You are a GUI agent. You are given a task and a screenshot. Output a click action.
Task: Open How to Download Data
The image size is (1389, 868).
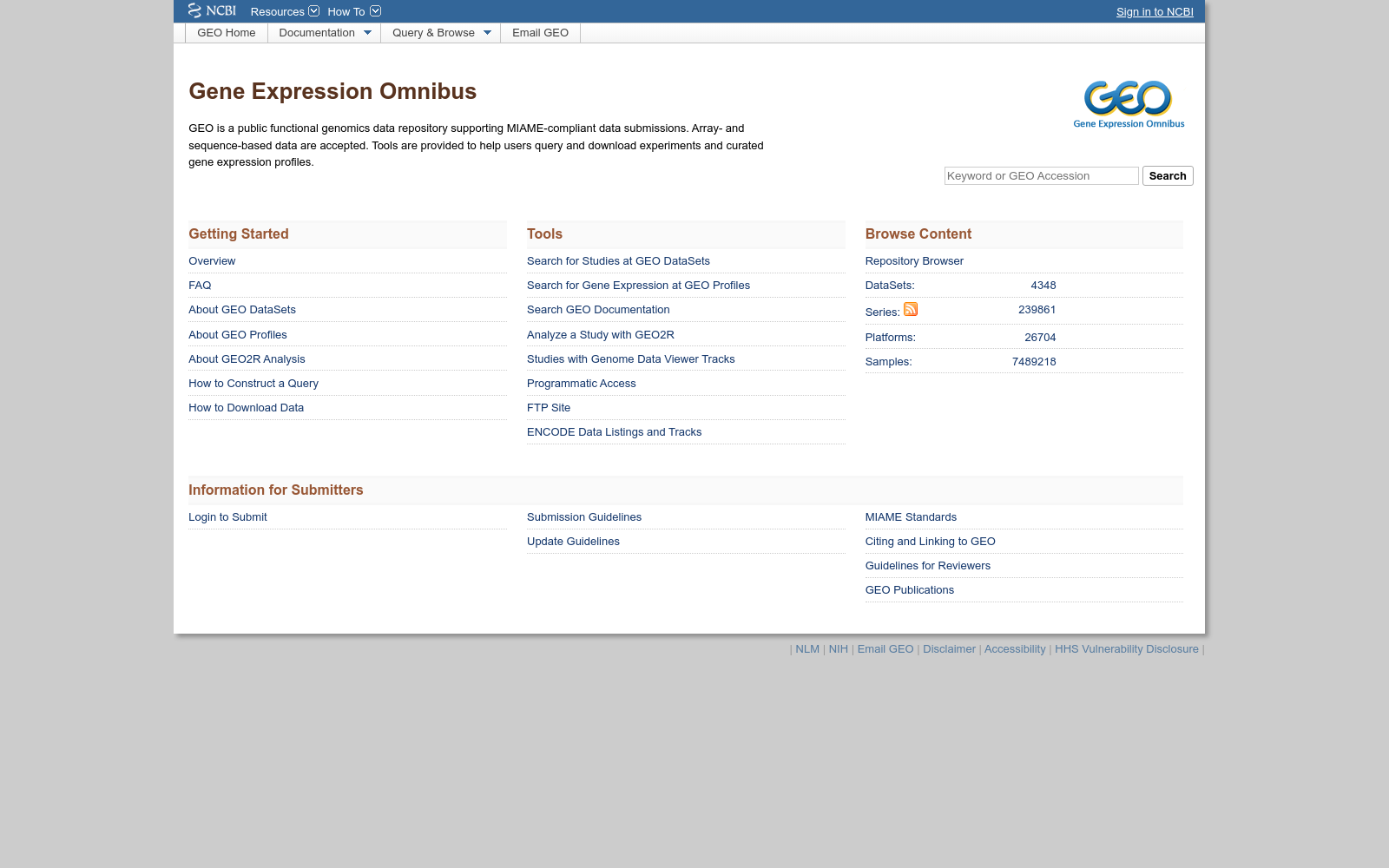(x=247, y=408)
